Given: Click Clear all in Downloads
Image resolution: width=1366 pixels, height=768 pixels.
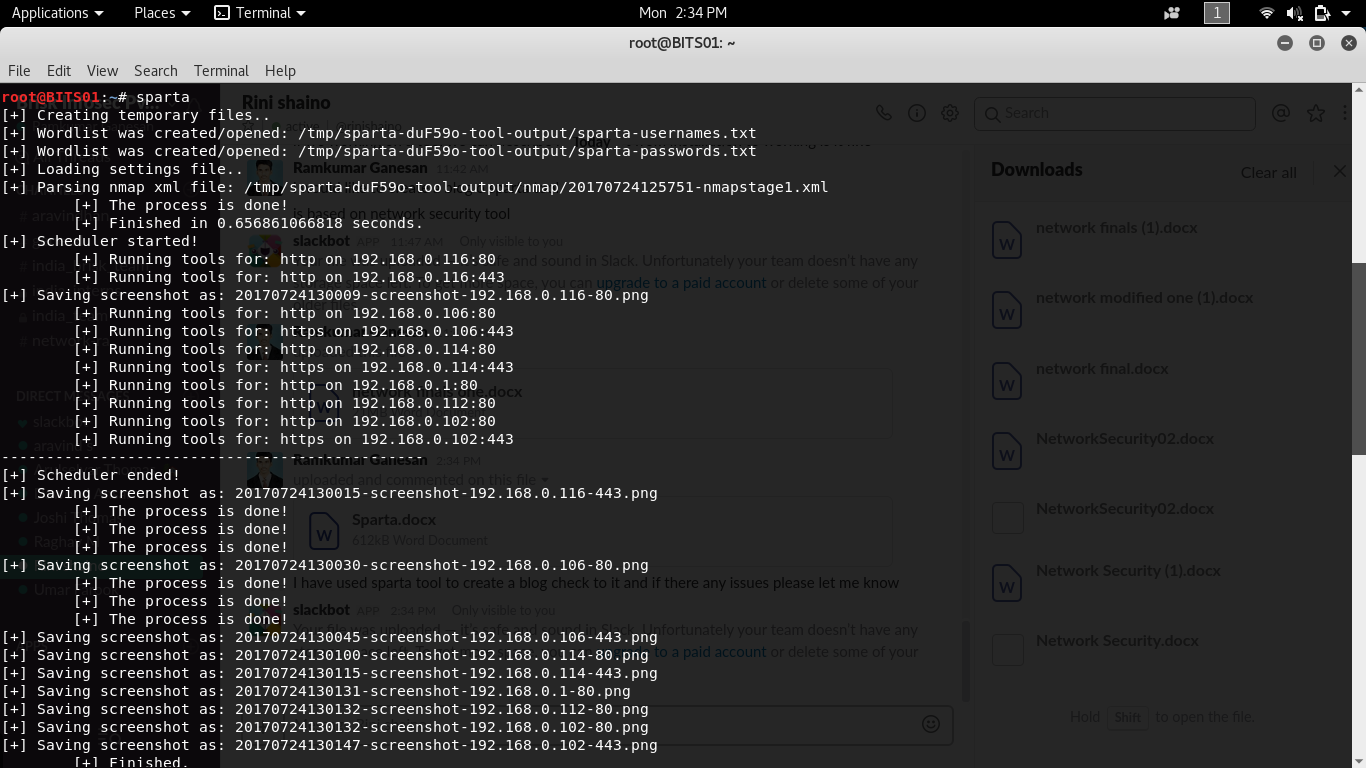Looking at the screenshot, I should (x=1268, y=172).
